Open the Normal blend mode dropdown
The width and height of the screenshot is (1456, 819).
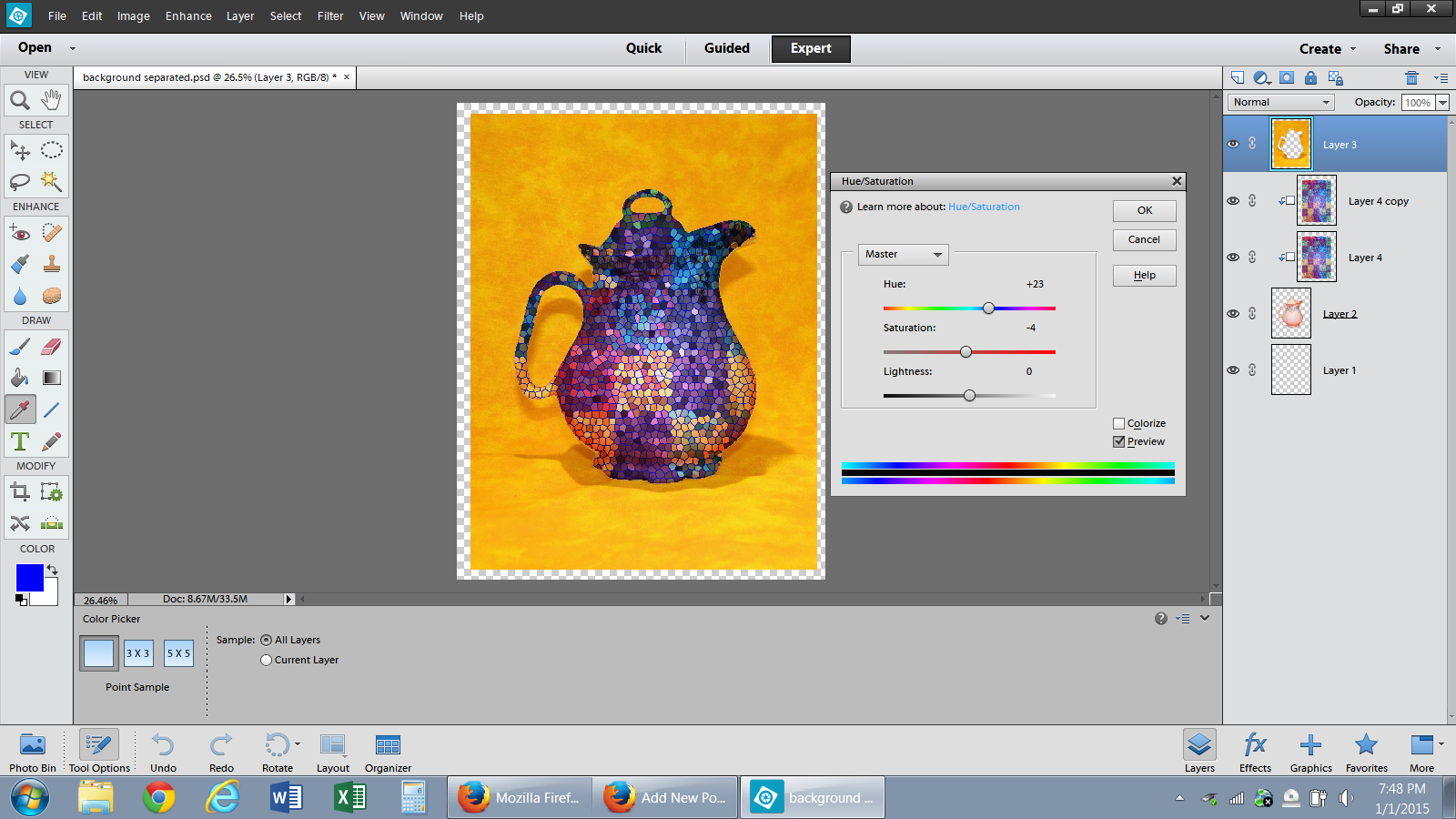click(1281, 103)
